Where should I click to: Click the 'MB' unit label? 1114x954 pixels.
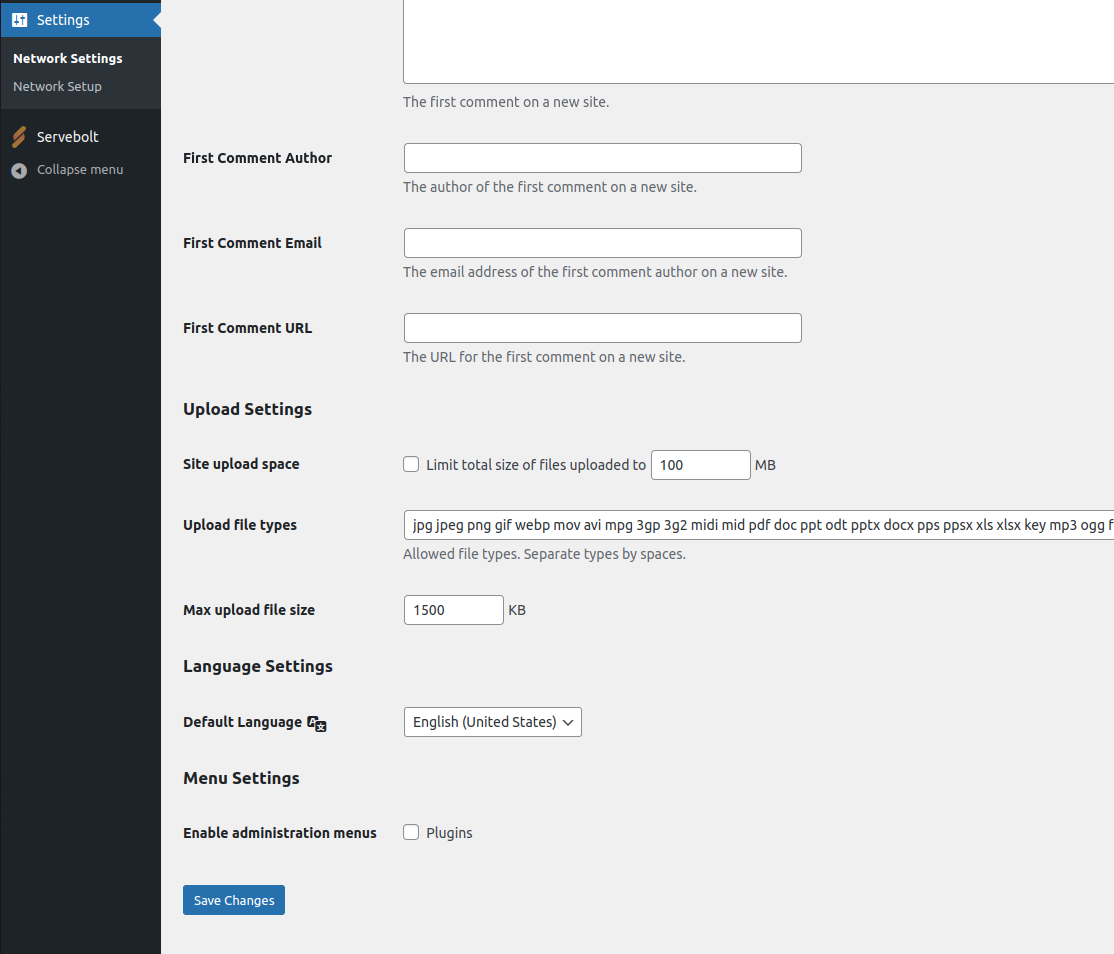(x=765, y=465)
